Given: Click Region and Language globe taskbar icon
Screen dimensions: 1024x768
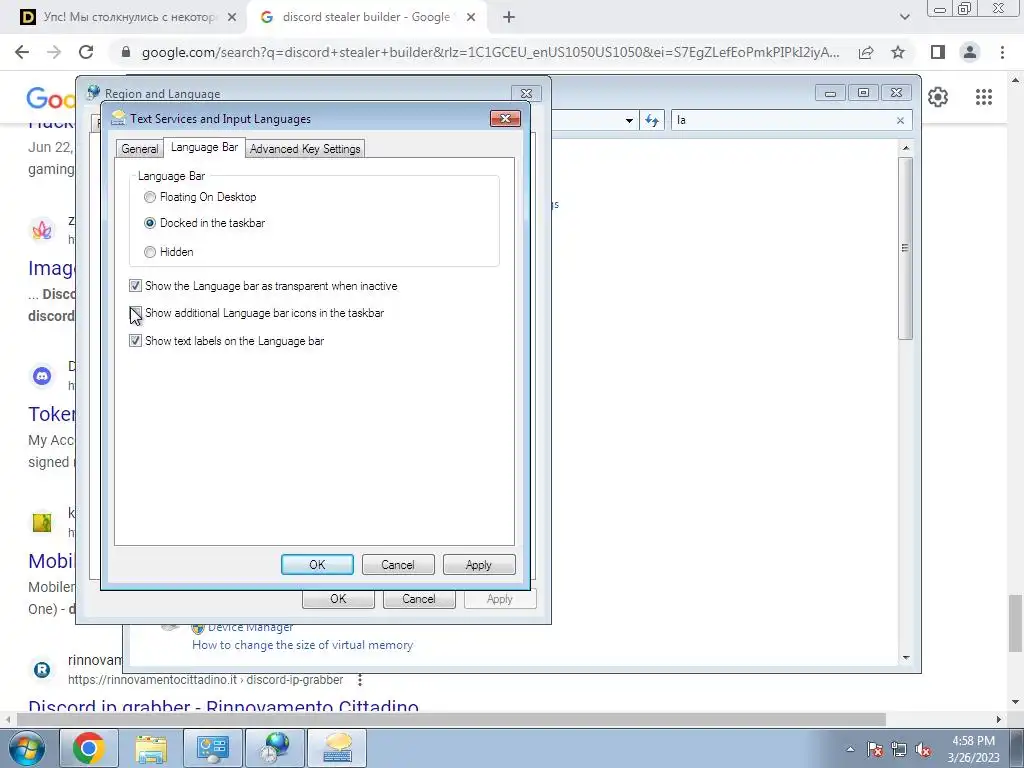Looking at the screenshot, I should 275,748.
